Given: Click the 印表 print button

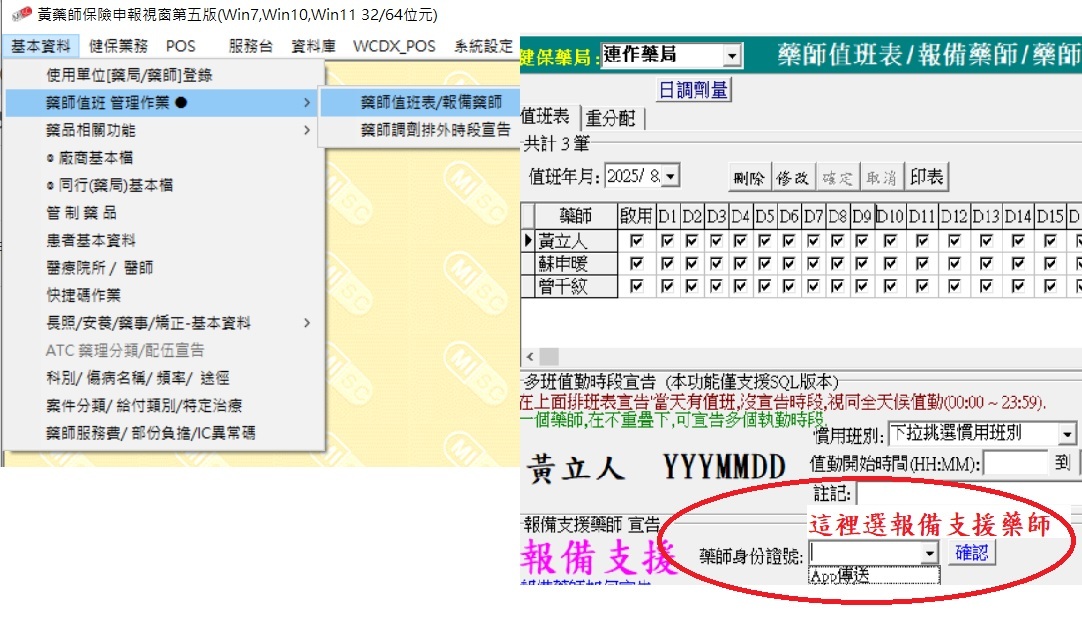Looking at the screenshot, I should click(x=927, y=178).
